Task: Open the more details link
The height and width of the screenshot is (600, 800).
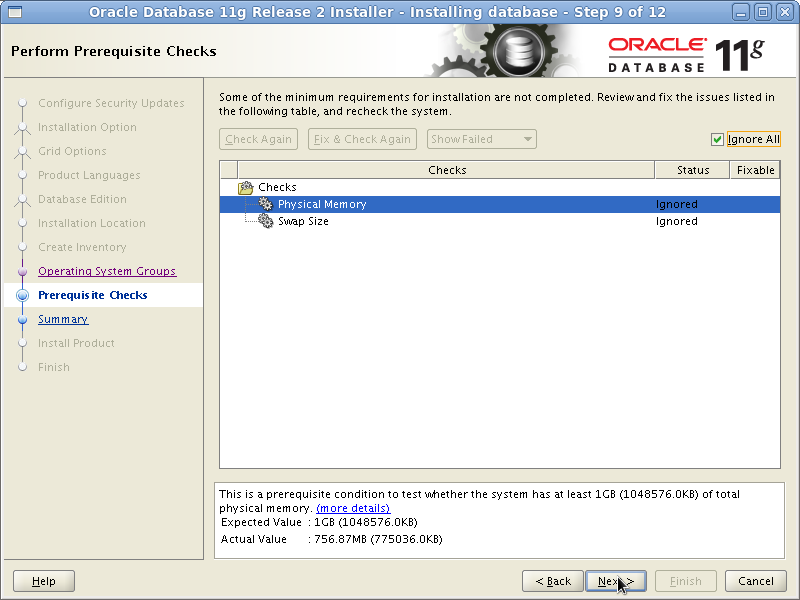Action: coord(353,508)
